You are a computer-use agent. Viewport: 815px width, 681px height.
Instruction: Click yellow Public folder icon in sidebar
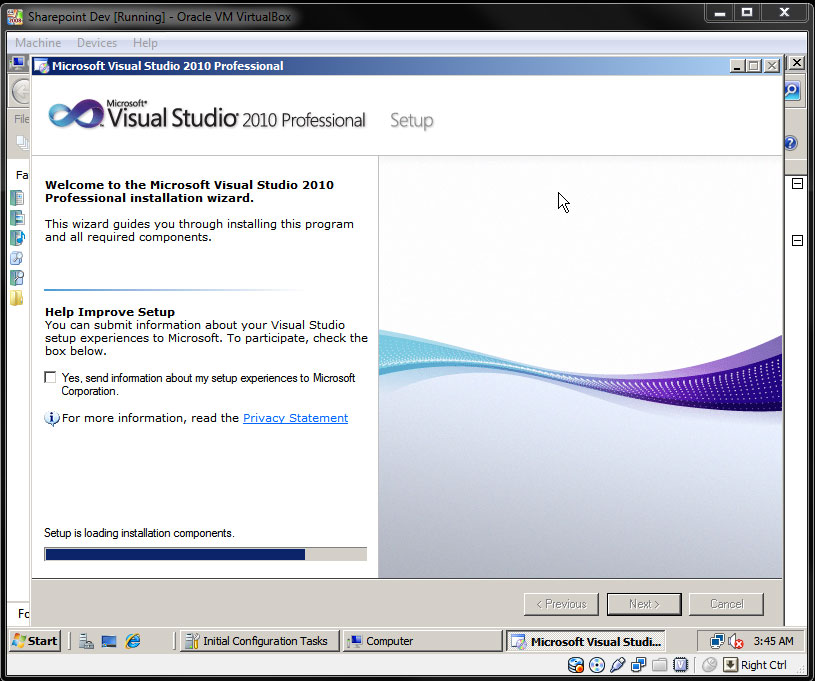[x=17, y=298]
